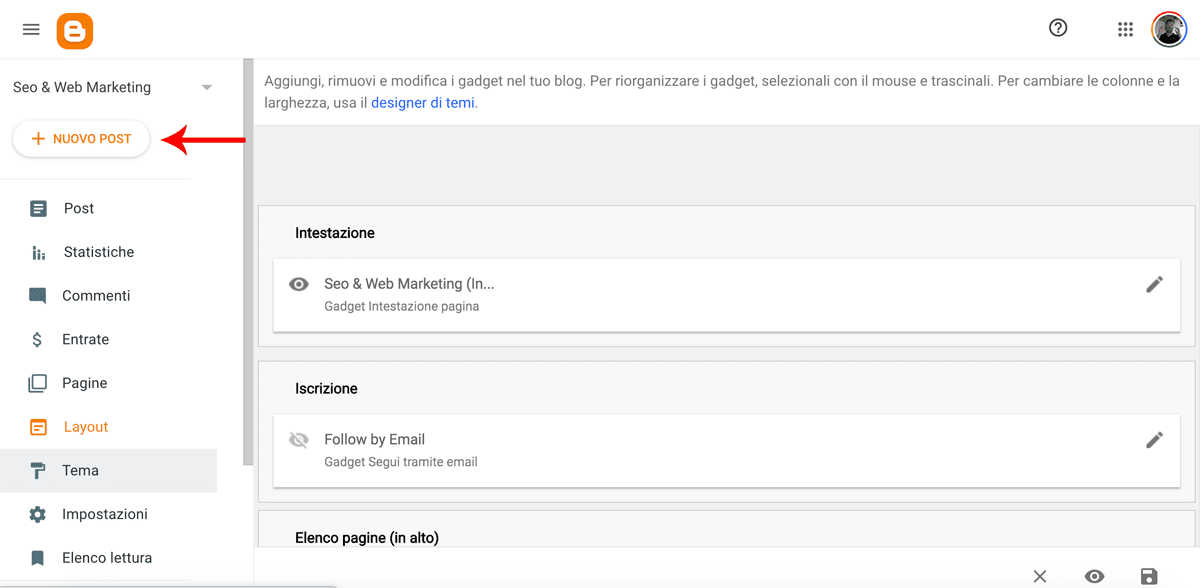Click the orange Blogger logo
The width and height of the screenshot is (1200, 588).
[75, 30]
